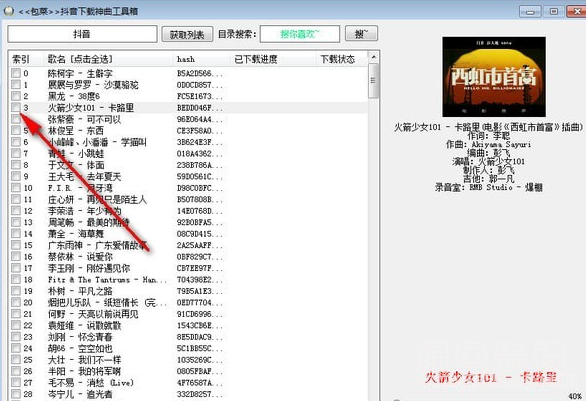Select row 李玉刚 - 刚好遇见你
Viewport: 586px width, 401px height.
188,268
